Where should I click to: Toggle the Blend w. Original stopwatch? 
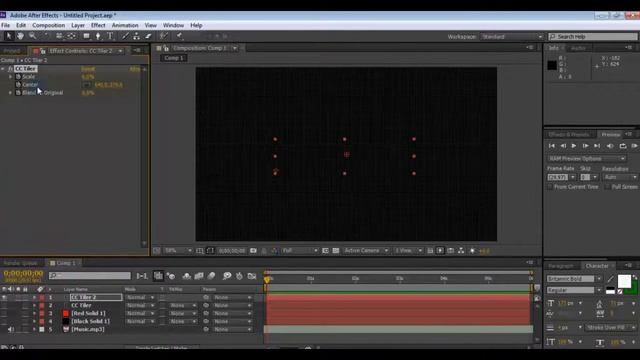(x=18, y=93)
